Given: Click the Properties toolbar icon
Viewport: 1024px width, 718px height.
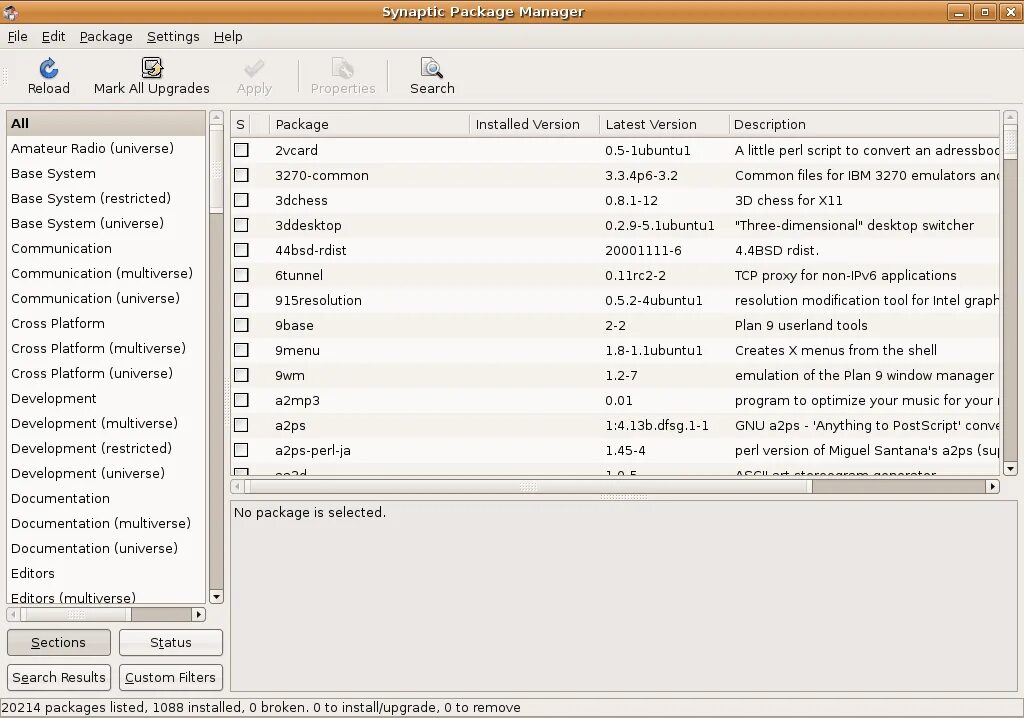Looking at the screenshot, I should coord(343,69).
